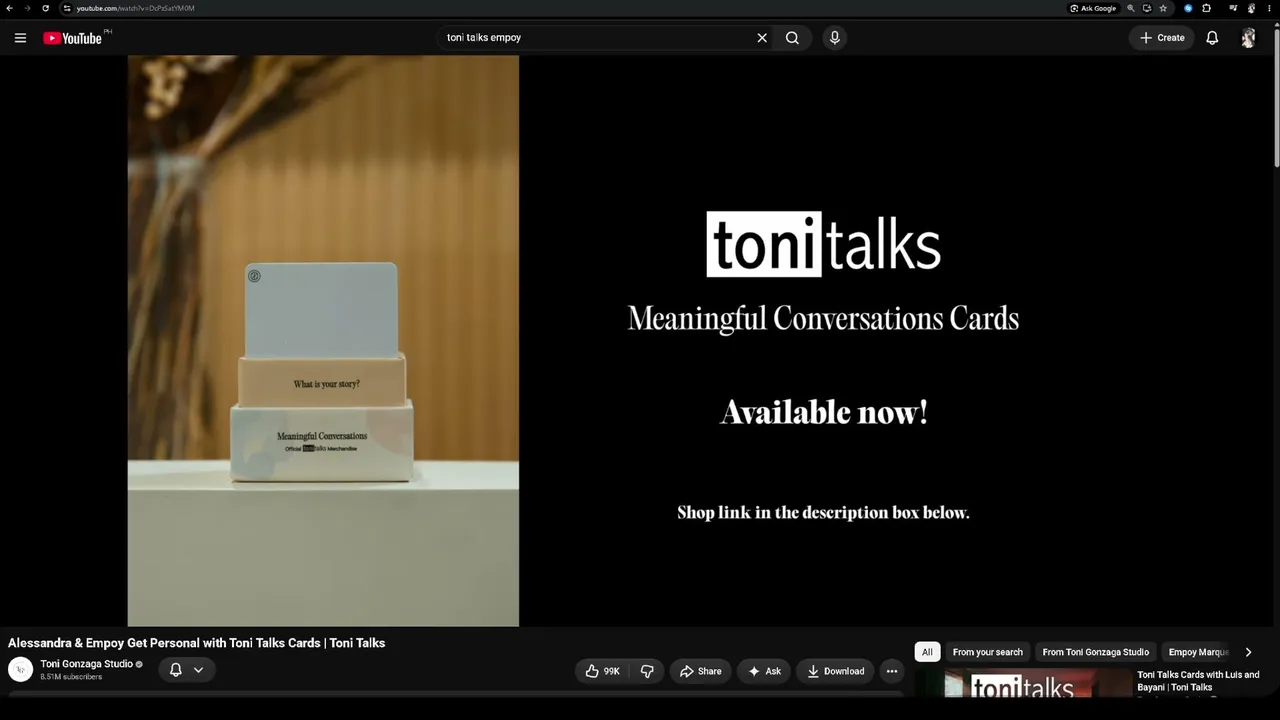The image size is (1280, 720).
Task: Go to YouTube home via logo
Action: [x=72, y=38]
